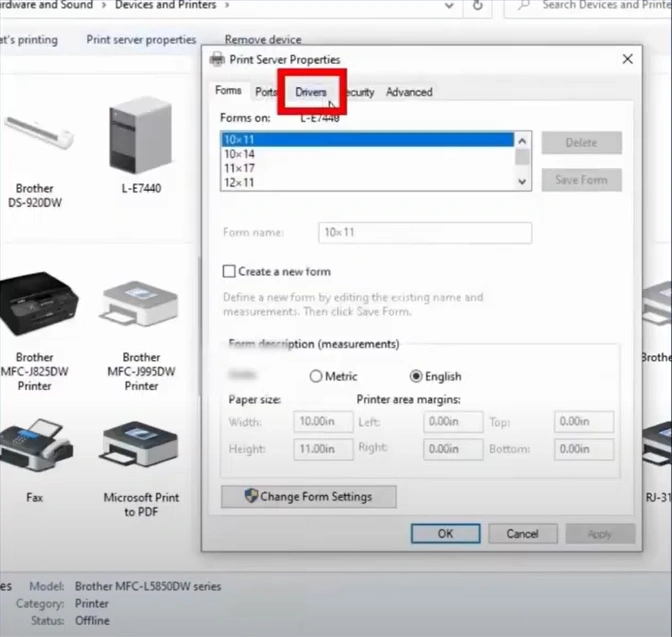672x637 pixels.
Task: Click the search magnifier icon
Action: [525, 6]
